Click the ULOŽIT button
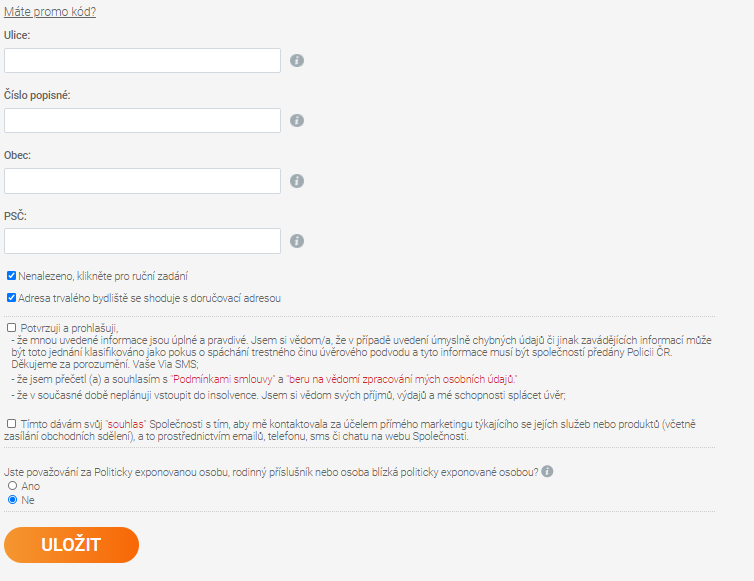The width and height of the screenshot is (754, 581). [71, 545]
